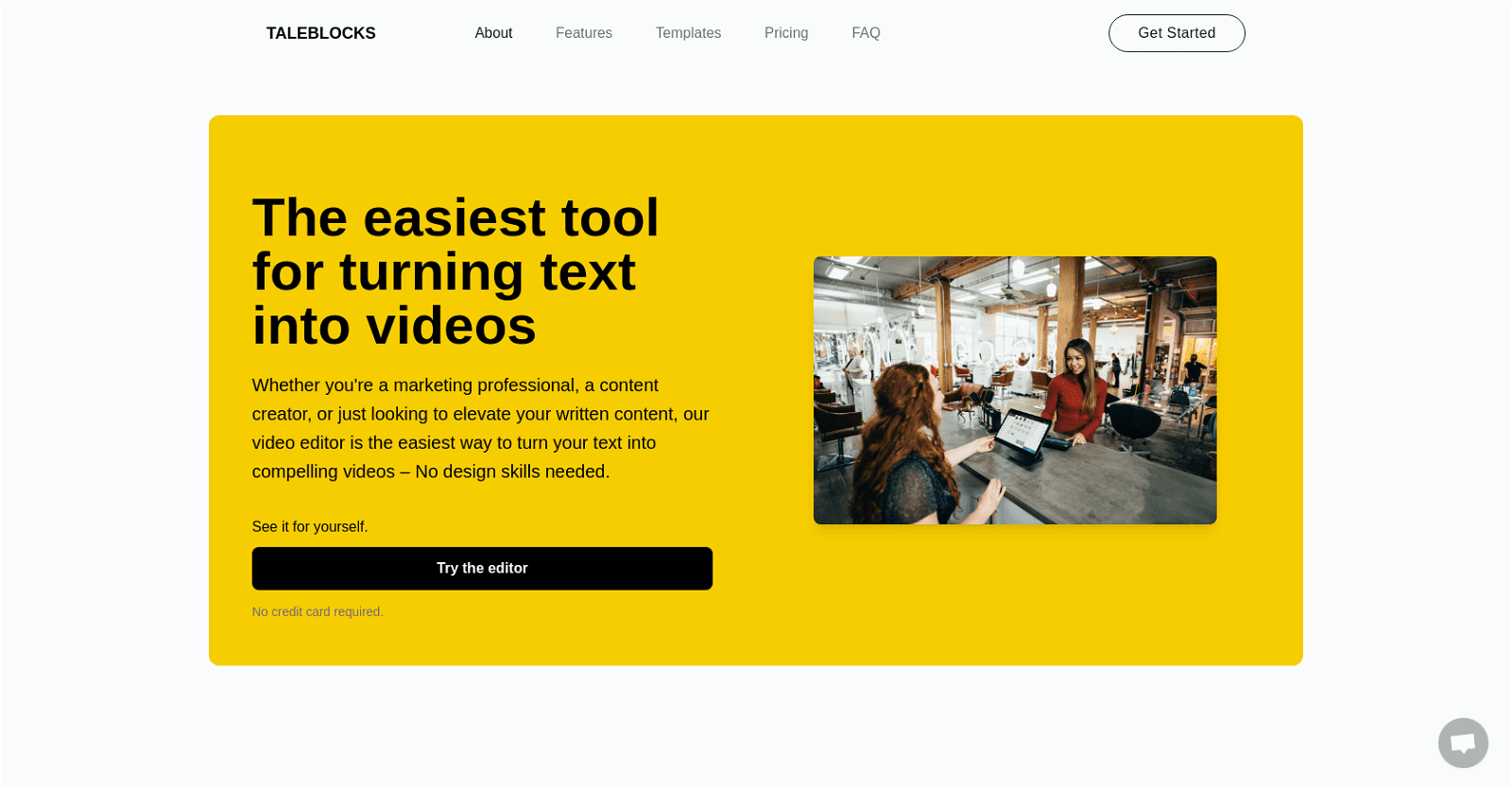Open the FAQ nav link
Screen dimensions: 1512x788
pos(866,33)
